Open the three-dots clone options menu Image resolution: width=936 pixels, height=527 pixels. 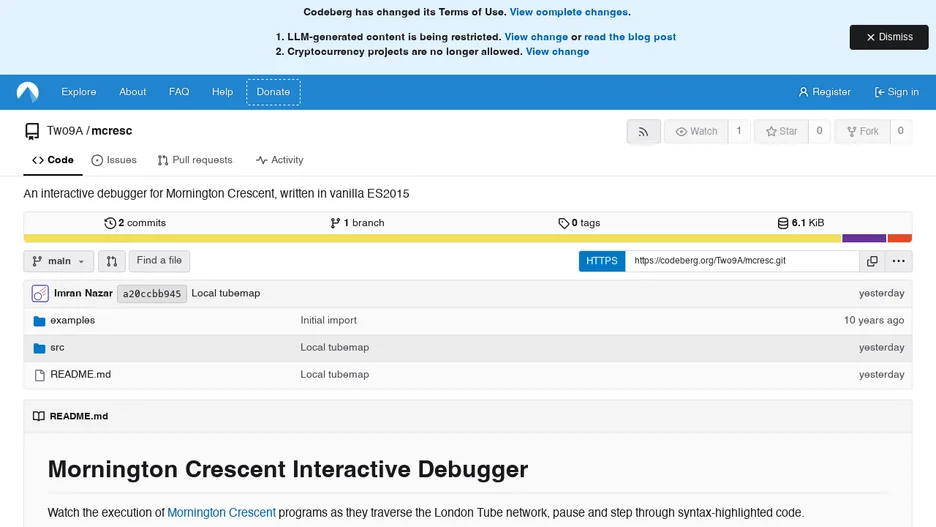(x=898, y=261)
